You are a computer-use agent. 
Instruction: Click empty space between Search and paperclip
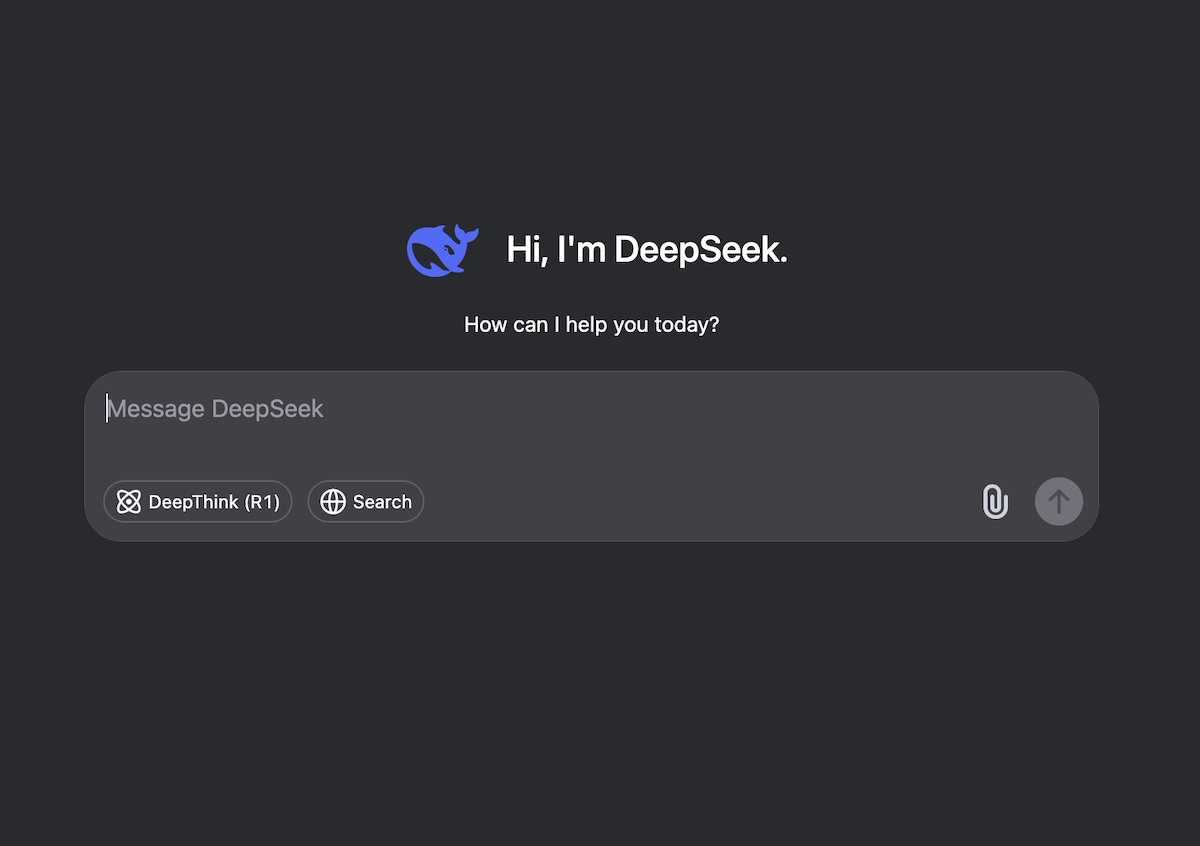700,502
